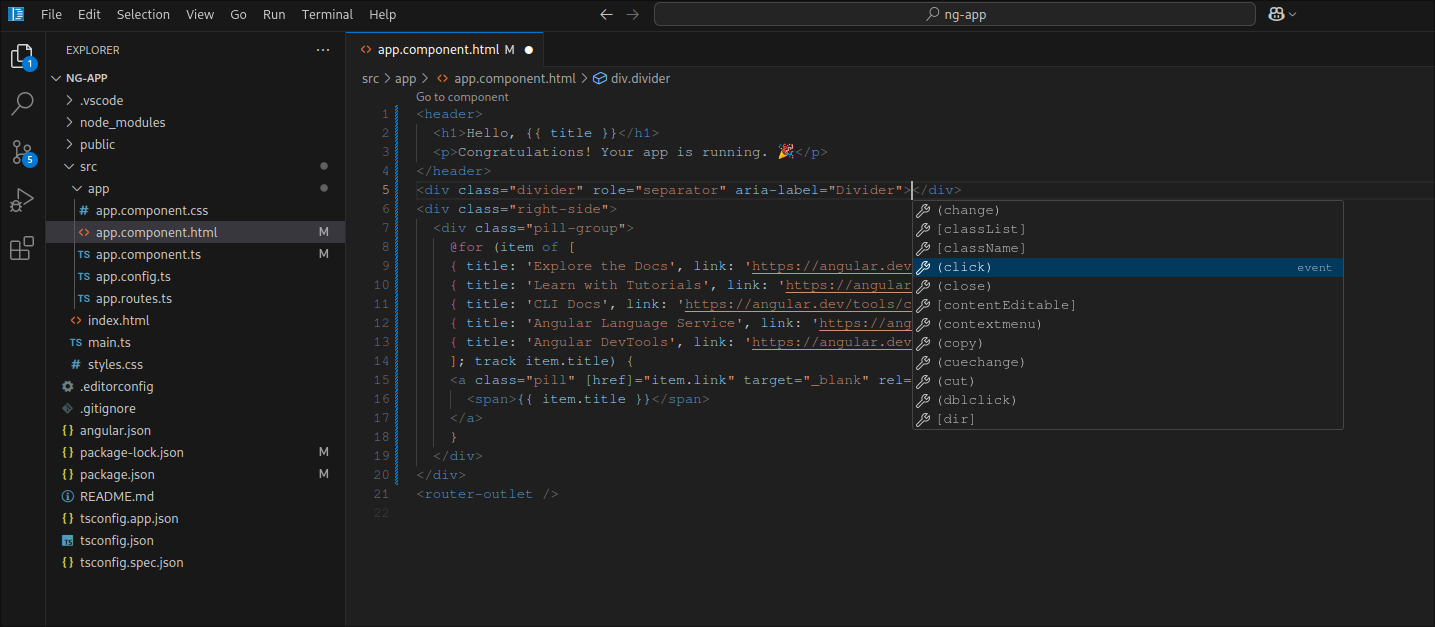
Task: Navigate back with the left arrow
Action: (x=606, y=14)
